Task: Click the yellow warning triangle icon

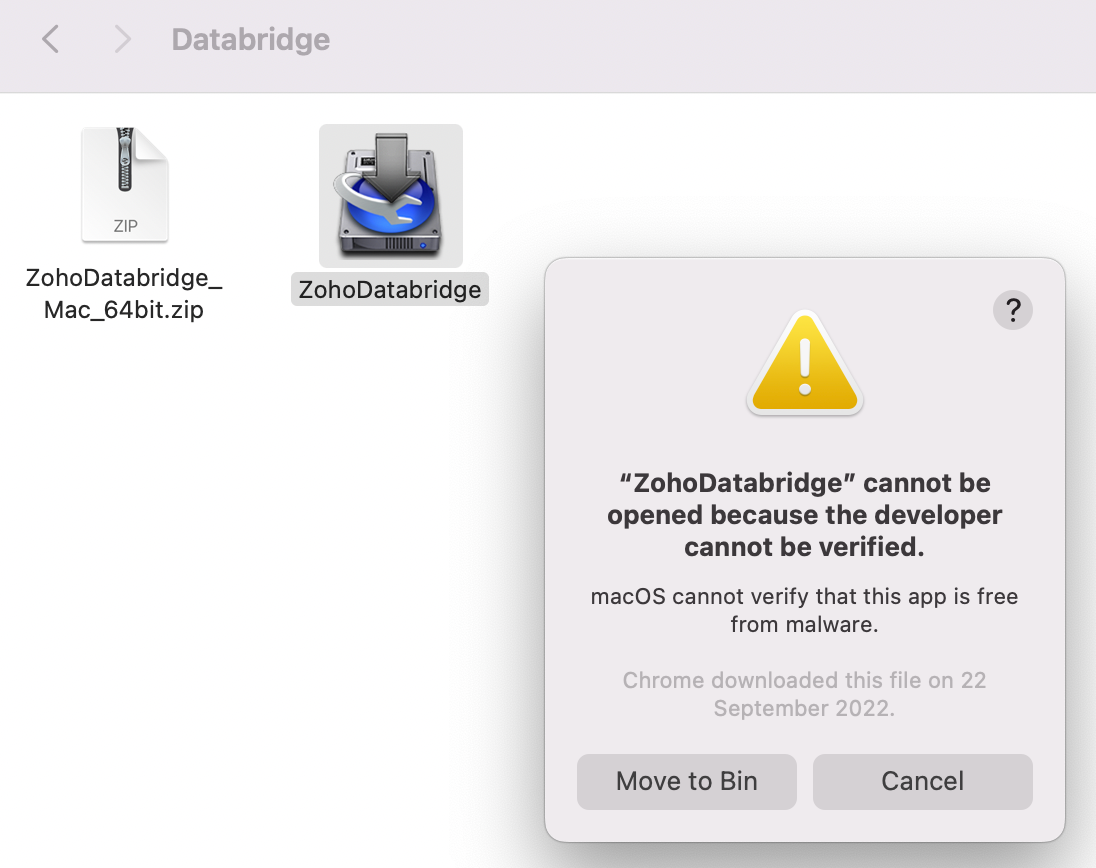Action: click(805, 363)
